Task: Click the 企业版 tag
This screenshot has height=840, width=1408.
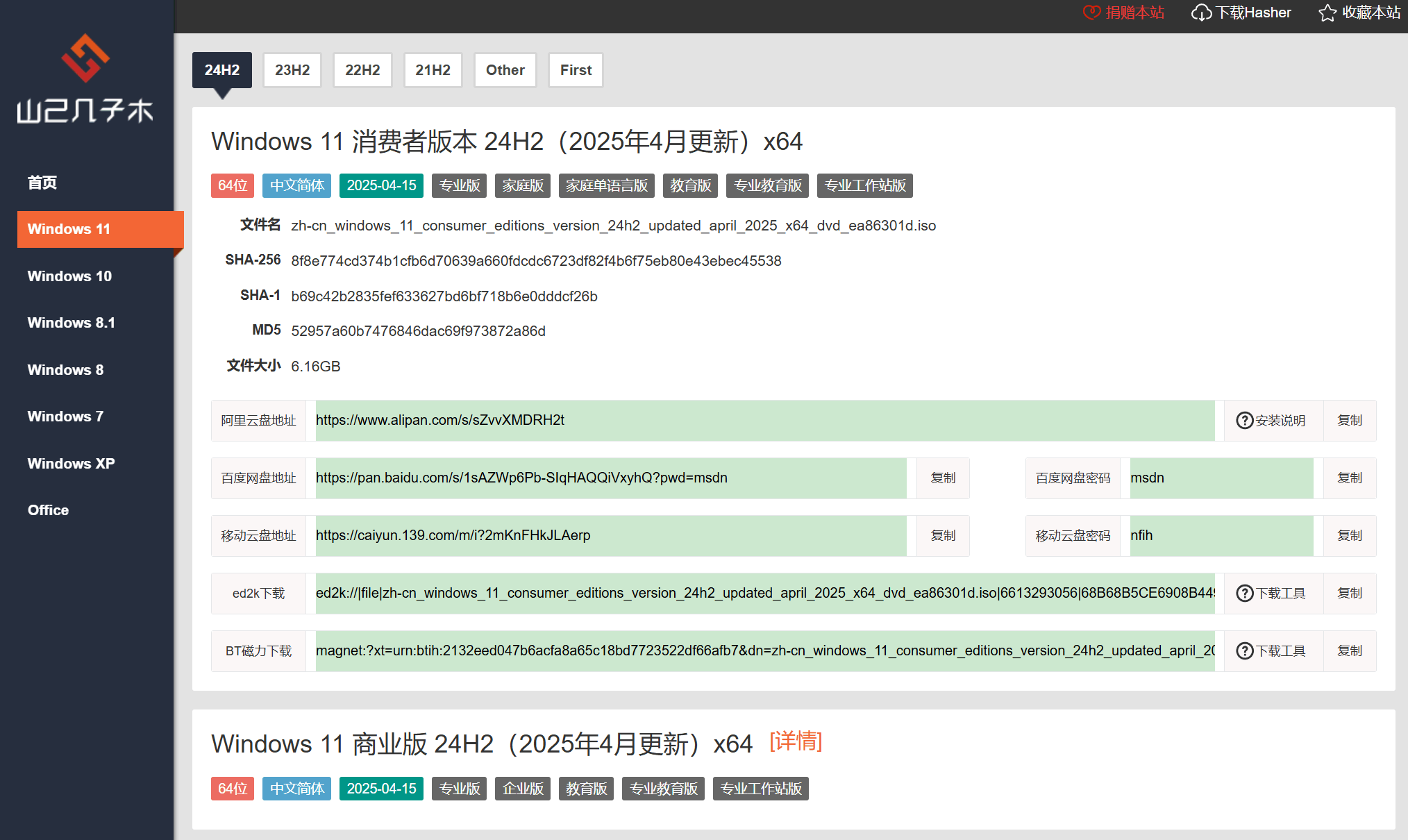Action: click(523, 789)
